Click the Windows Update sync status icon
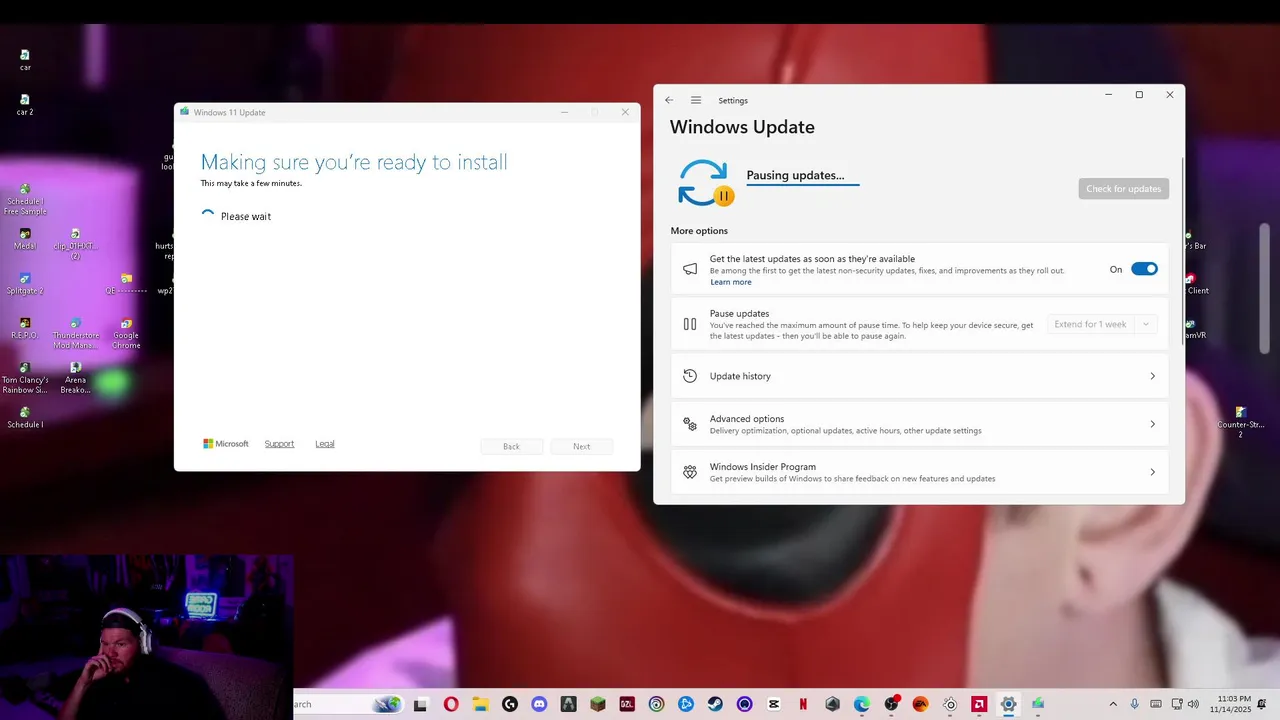Image resolution: width=1280 pixels, height=720 pixels. pyautogui.click(x=705, y=184)
